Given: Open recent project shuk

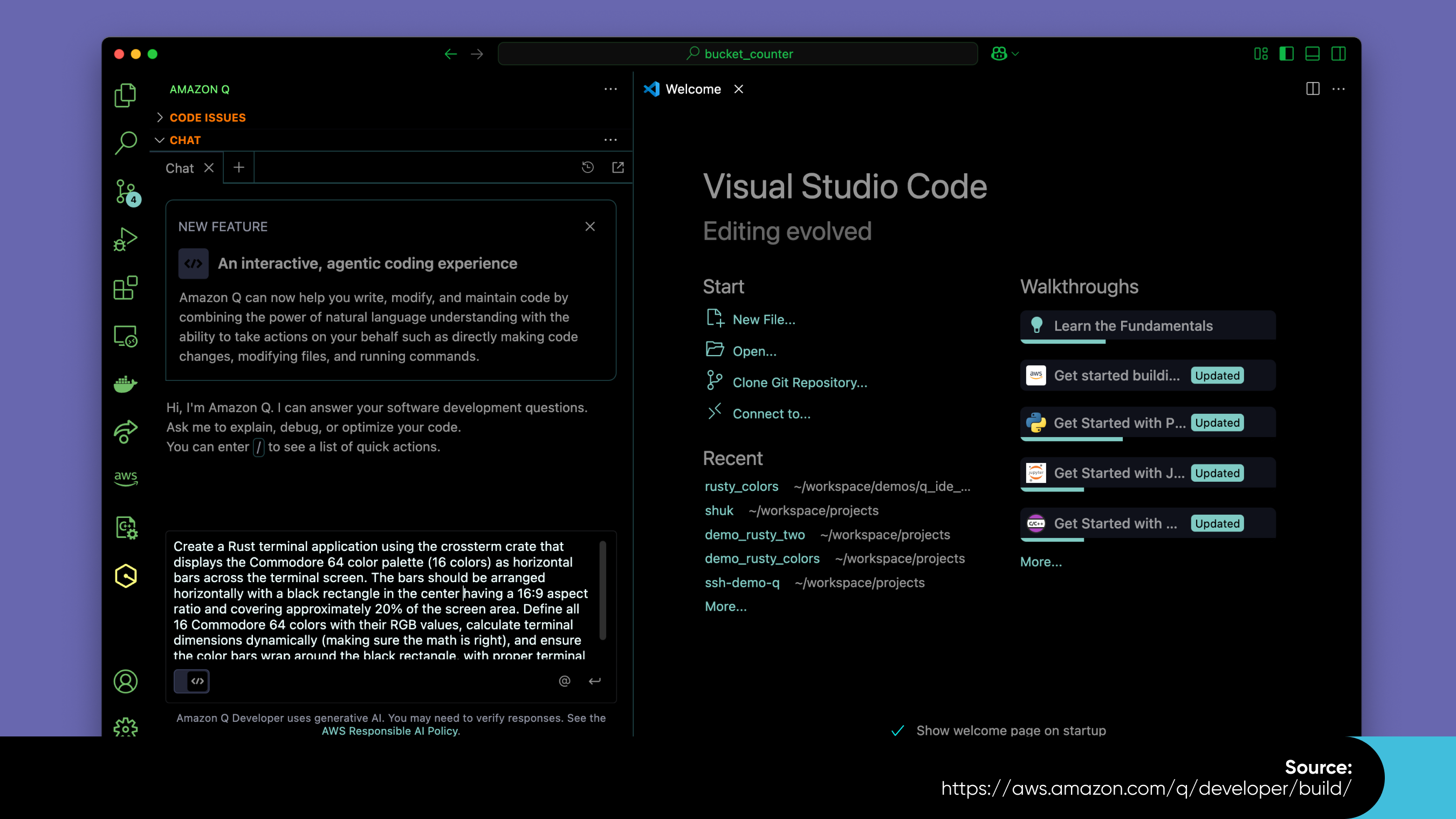Looking at the screenshot, I should pos(718,510).
